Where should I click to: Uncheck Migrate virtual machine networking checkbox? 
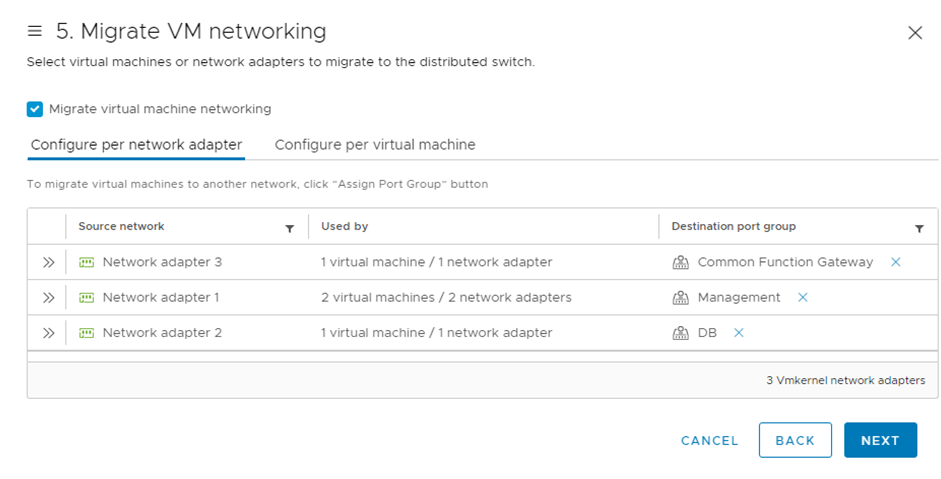35,109
